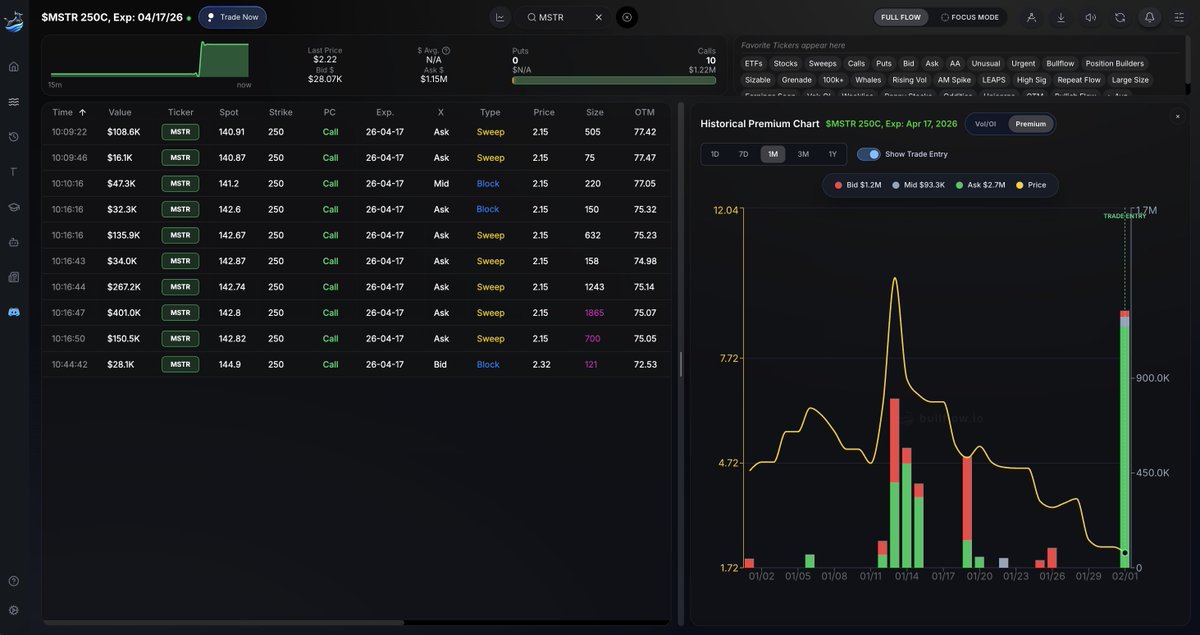
Task: Apply the Unusual filter tag
Action: [985, 63]
